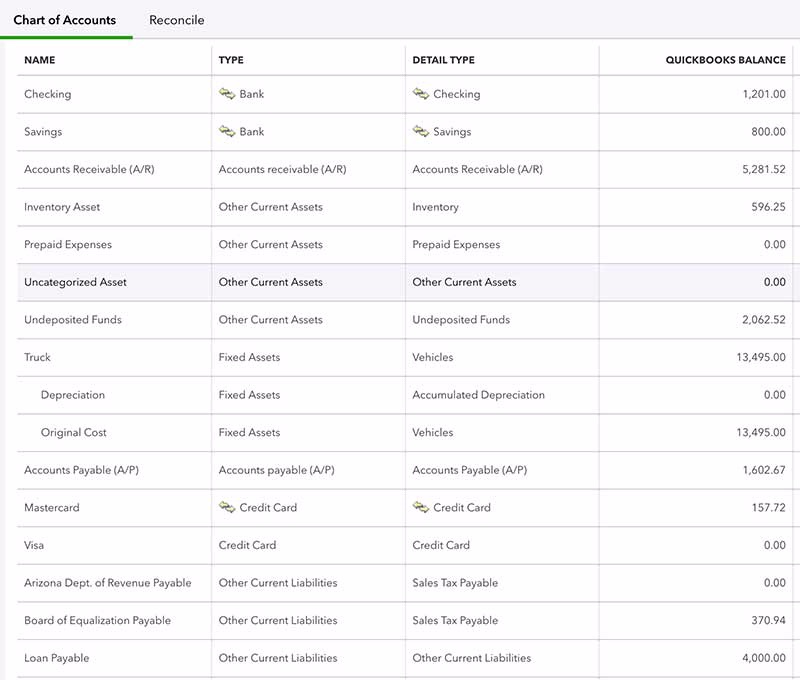Sort by the NAME column header
The image size is (800, 680).
pos(40,60)
